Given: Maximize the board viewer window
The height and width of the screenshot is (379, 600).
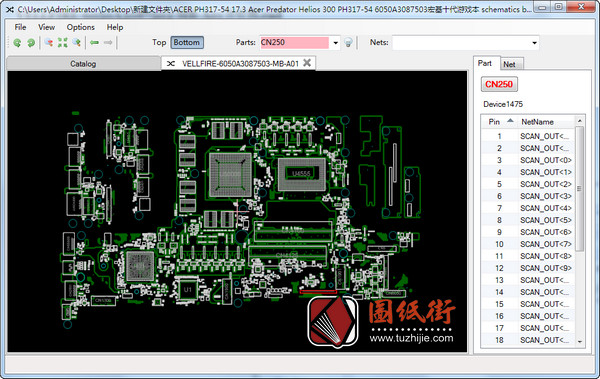Looking at the screenshot, I should pyautogui.click(x=558, y=7).
